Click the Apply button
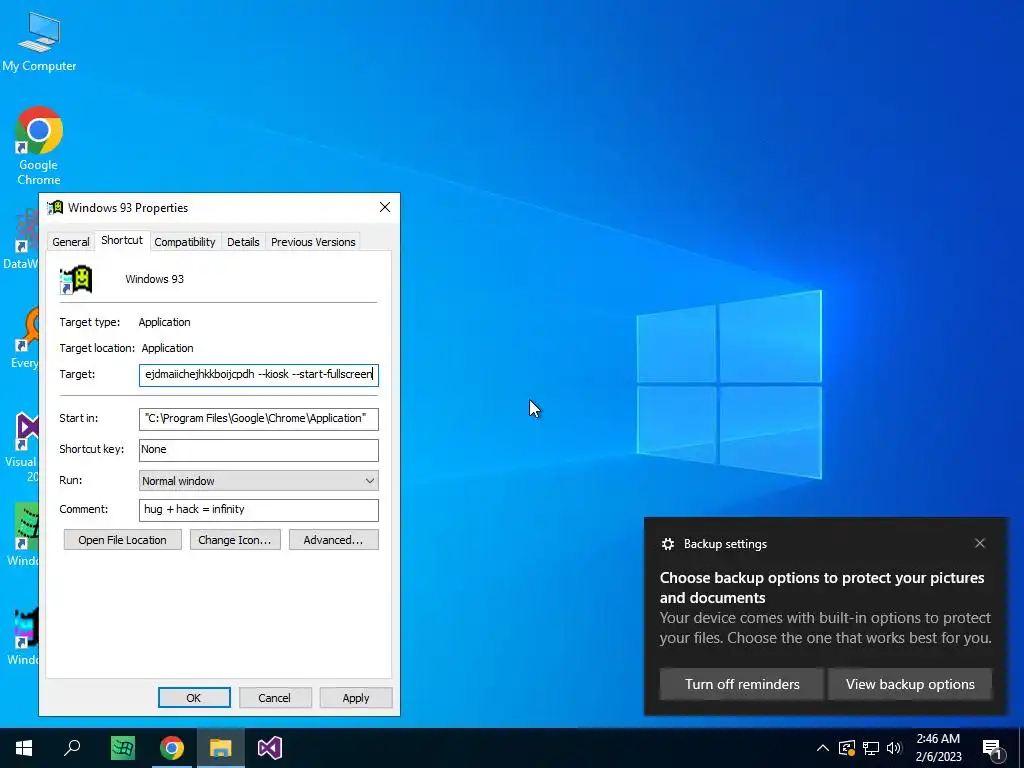The height and width of the screenshot is (768, 1024). (356, 697)
